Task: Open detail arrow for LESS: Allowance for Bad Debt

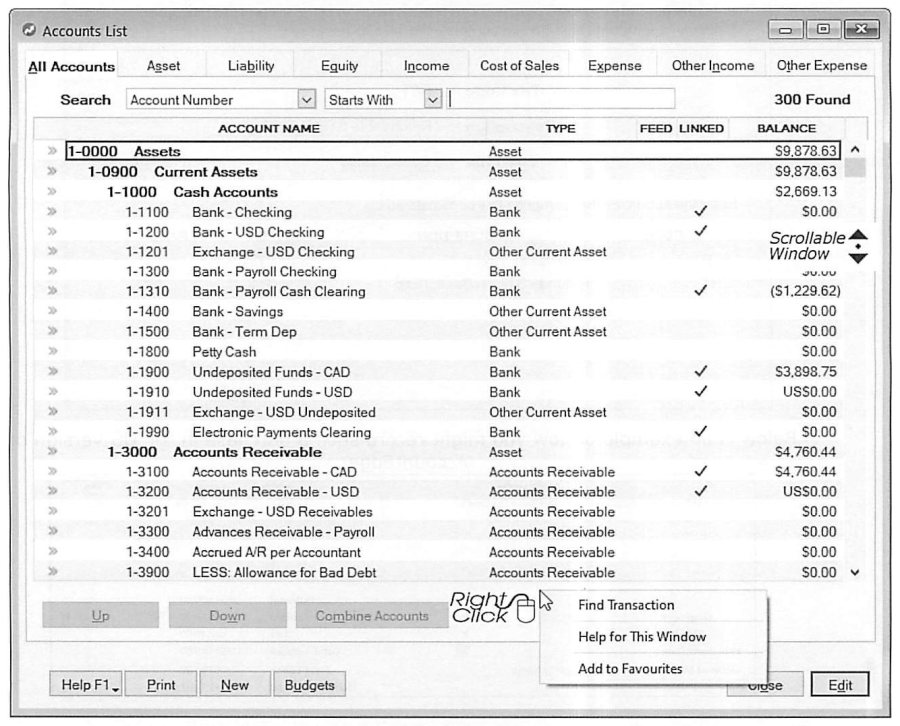Action: 52,571
